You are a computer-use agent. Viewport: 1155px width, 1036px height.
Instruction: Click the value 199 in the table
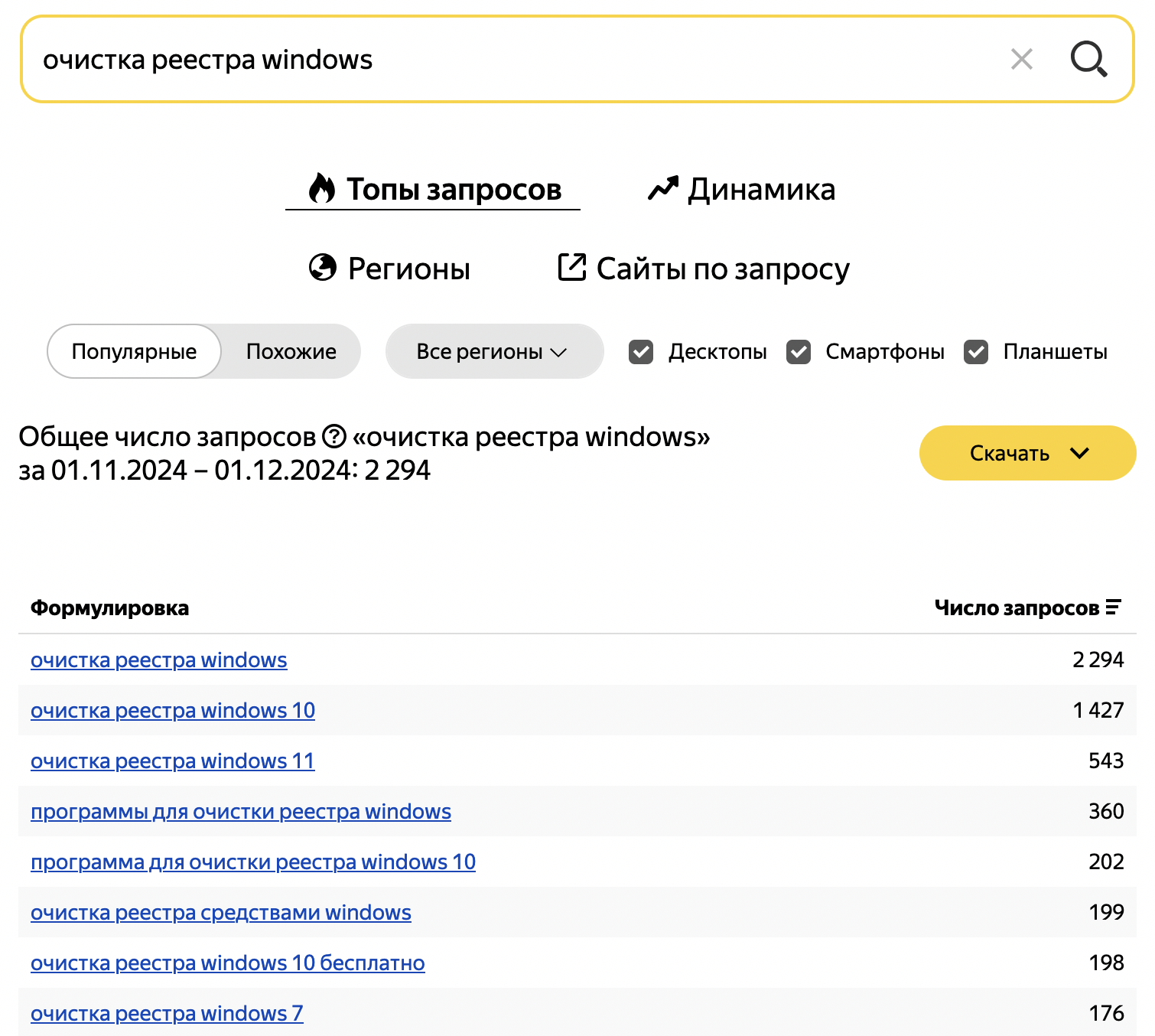[x=1106, y=912]
